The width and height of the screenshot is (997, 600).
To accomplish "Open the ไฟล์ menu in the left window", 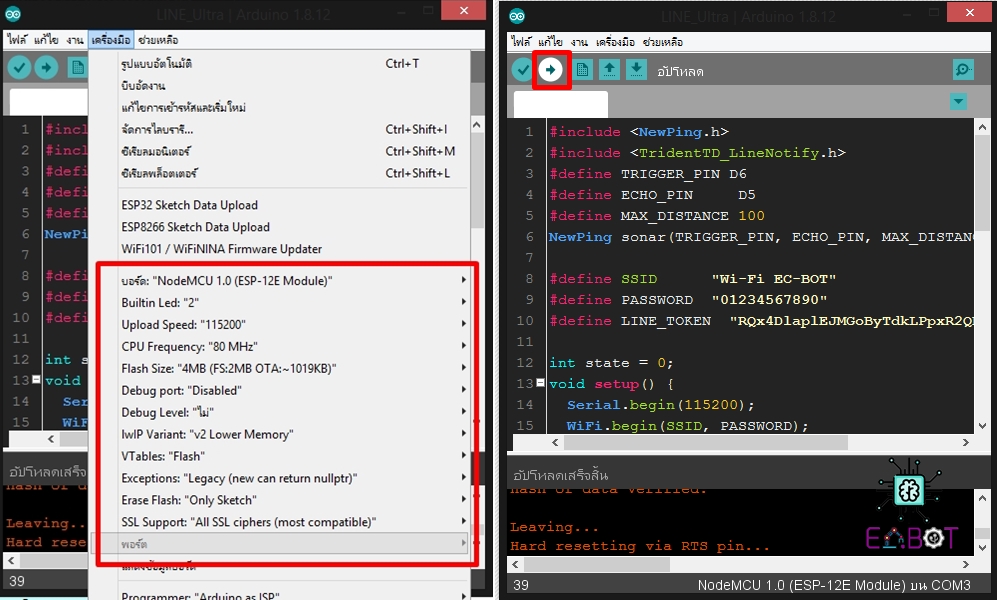I will tap(17, 40).
